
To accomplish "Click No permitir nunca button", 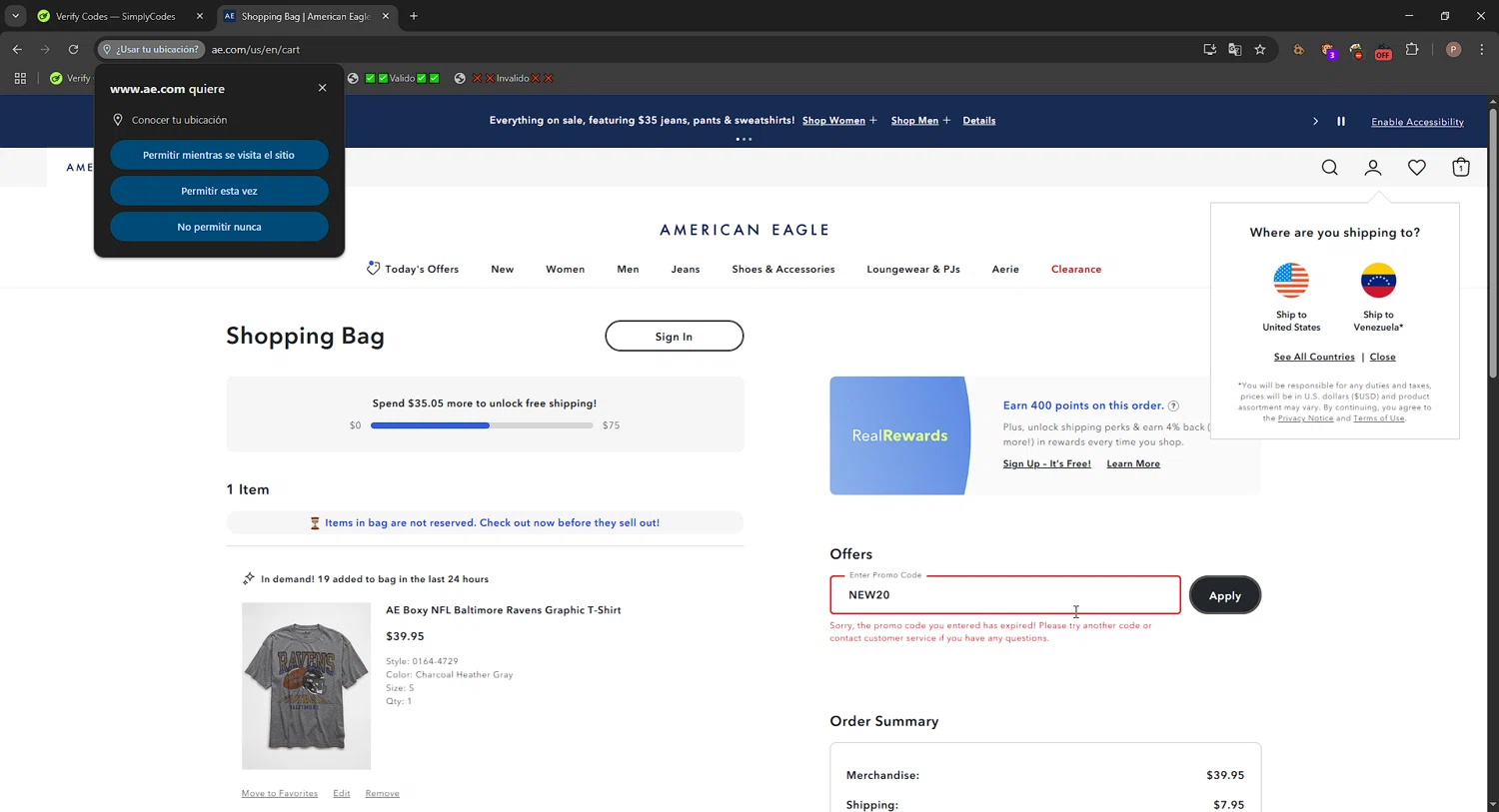I will [x=219, y=227].
